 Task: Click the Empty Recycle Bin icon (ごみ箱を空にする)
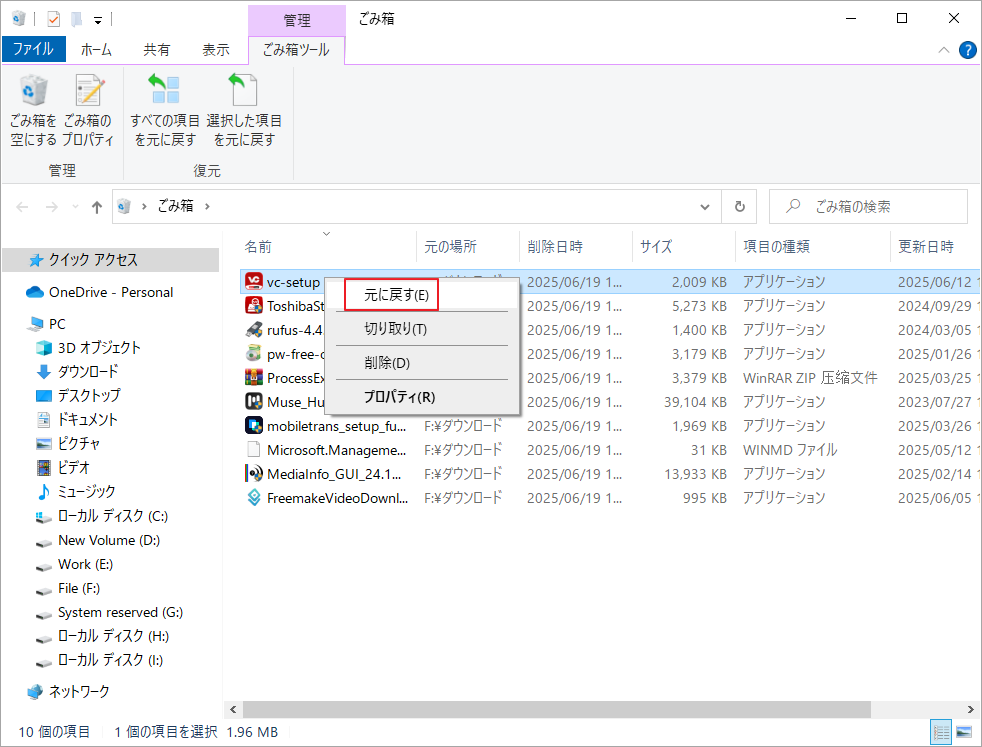(x=33, y=110)
